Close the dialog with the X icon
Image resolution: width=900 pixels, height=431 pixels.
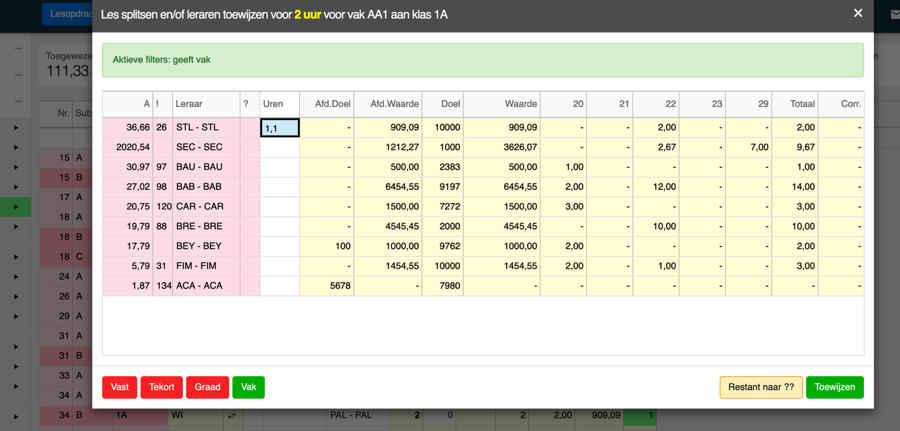[x=857, y=13]
